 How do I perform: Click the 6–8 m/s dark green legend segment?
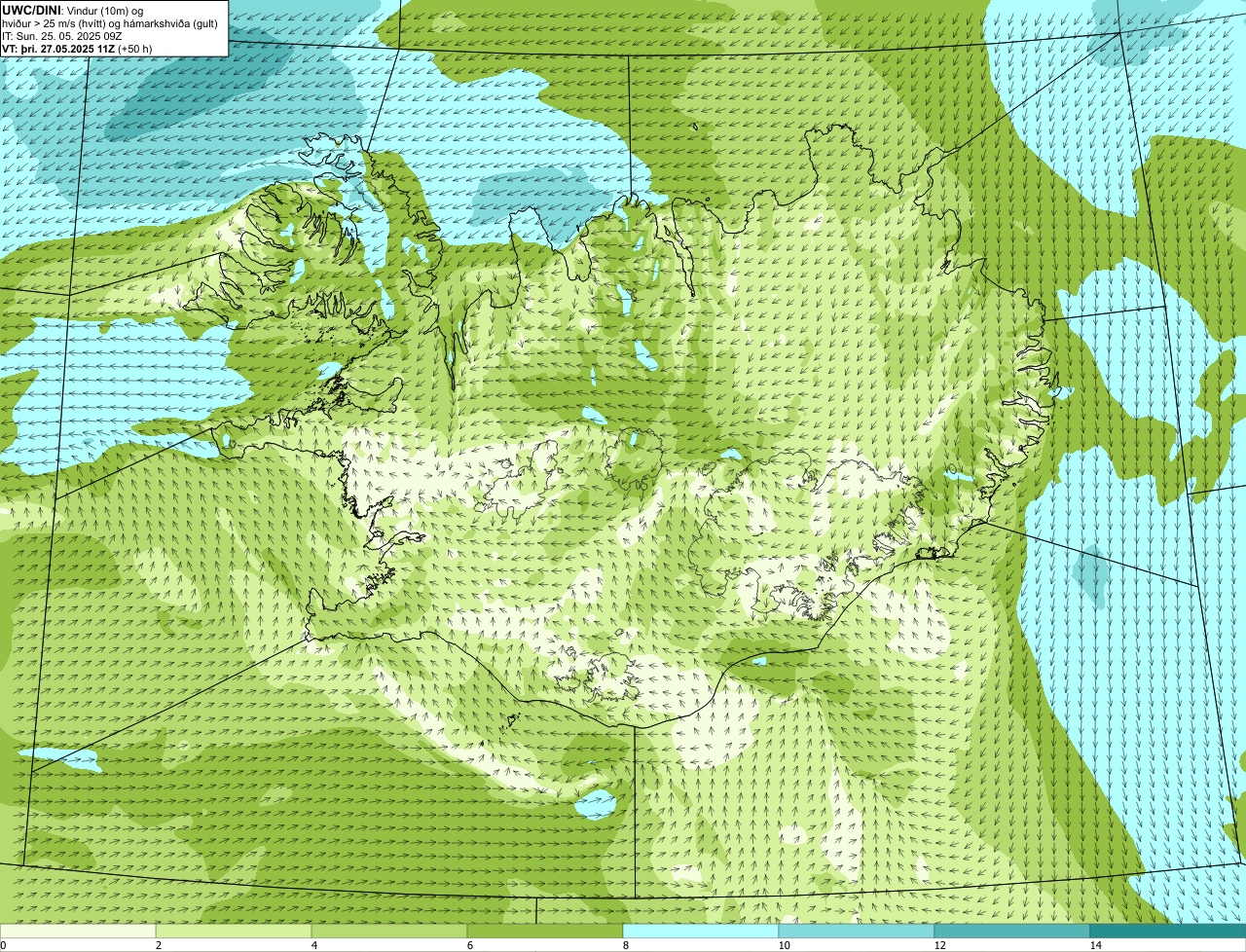point(545,931)
